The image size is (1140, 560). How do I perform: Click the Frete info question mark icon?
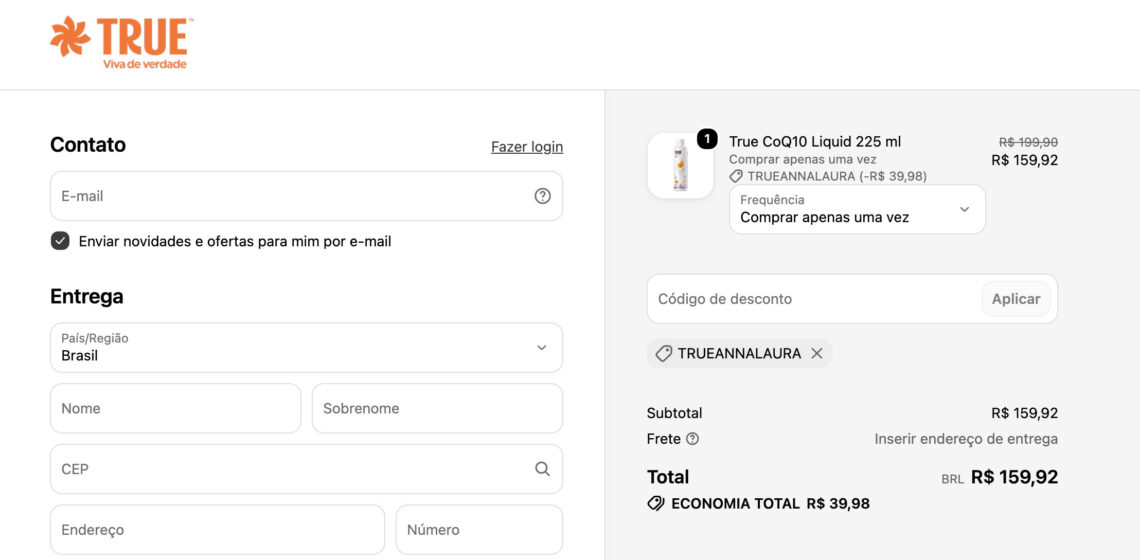(x=692, y=439)
